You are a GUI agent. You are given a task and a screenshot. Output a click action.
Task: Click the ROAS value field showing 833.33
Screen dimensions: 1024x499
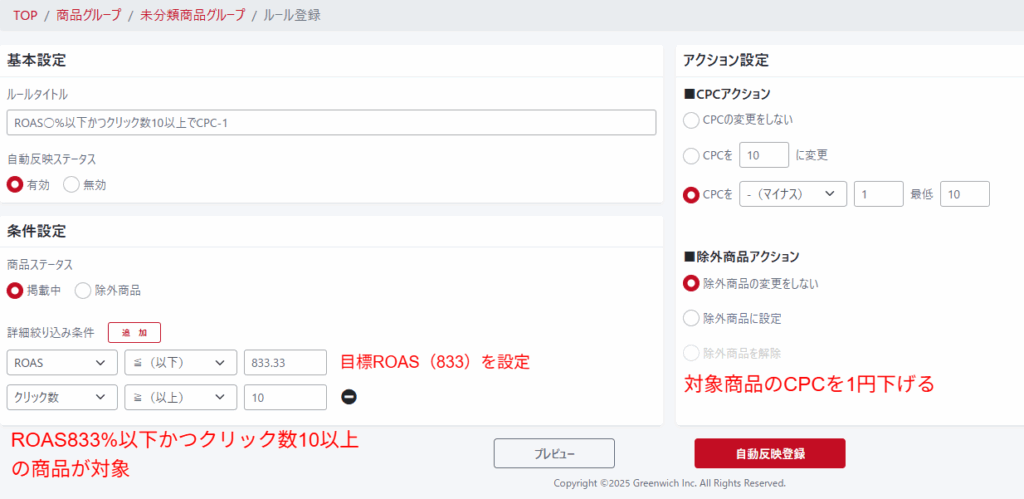tap(285, 362)
